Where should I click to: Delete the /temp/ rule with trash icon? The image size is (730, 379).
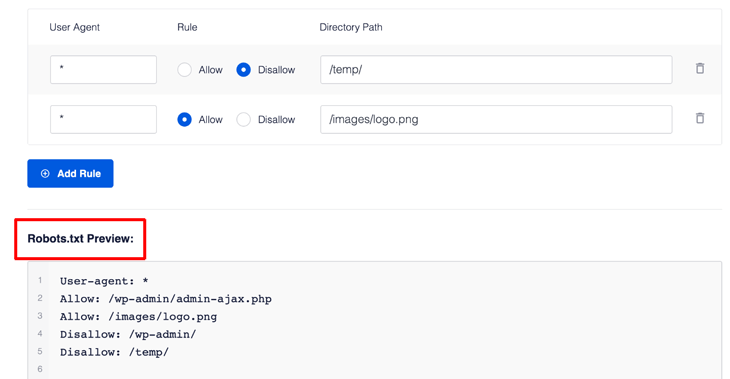coord(700,68)
